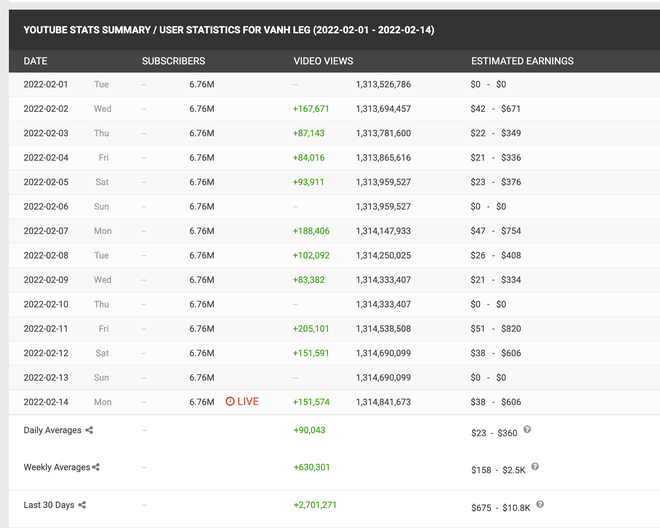Screen dimensions: 660x528
Task: Select date 2022-02-14
Action: pos(45,402)
